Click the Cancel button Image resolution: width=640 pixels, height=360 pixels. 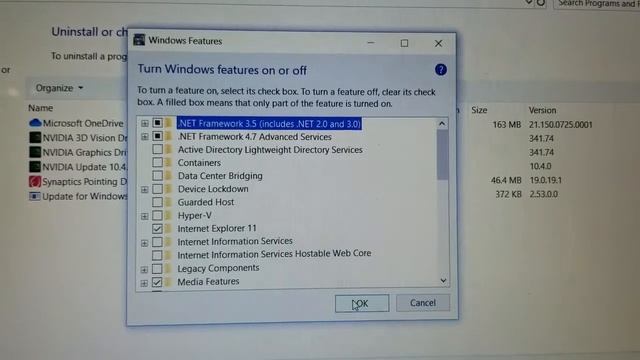coord(423,302)
